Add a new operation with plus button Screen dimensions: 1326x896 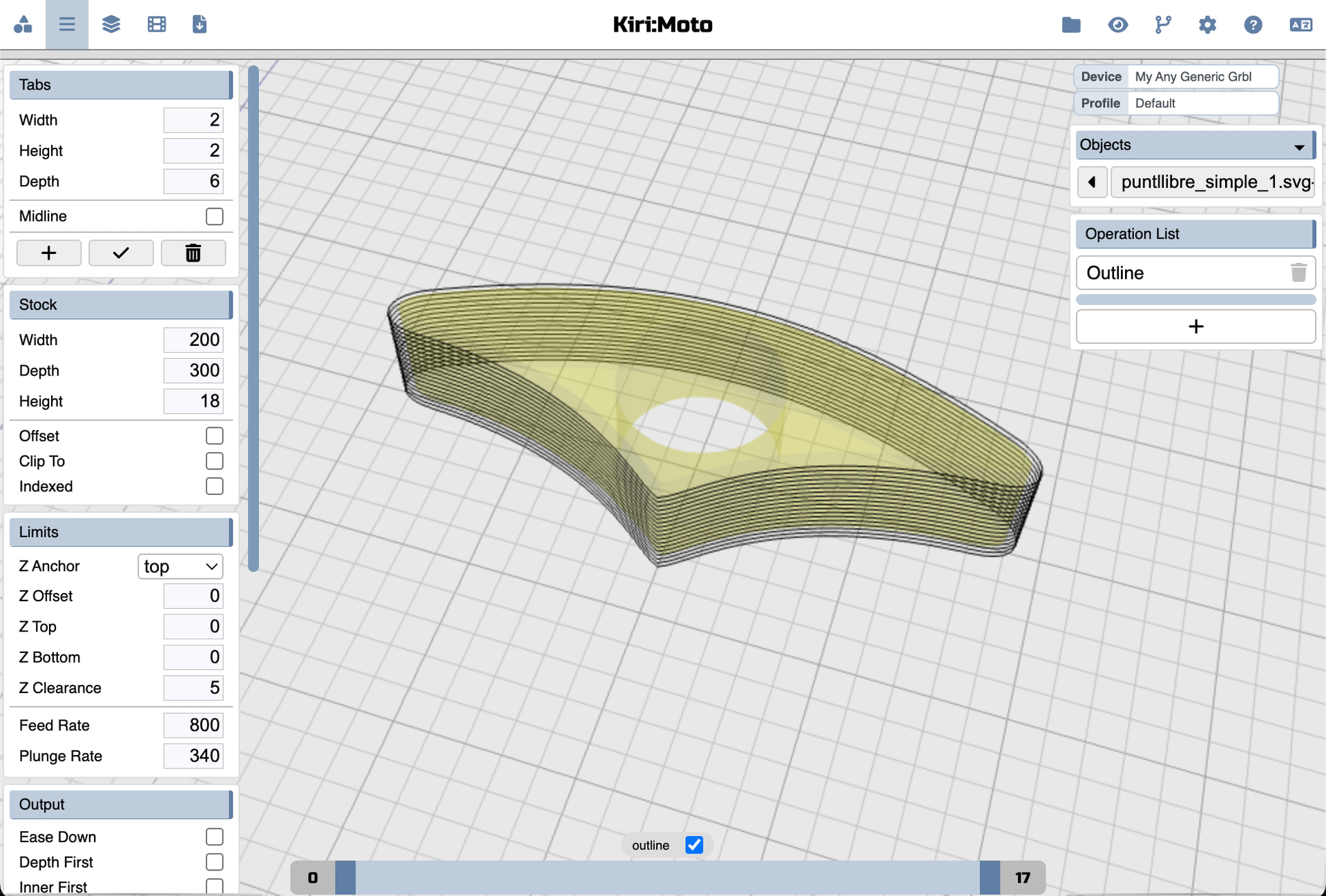coord(1195,327)
